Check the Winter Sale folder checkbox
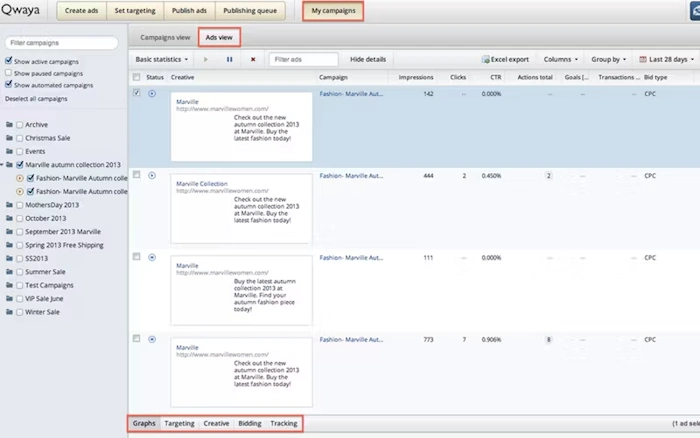This screenshot has height=438, width=700. click(x=20, y=312)
